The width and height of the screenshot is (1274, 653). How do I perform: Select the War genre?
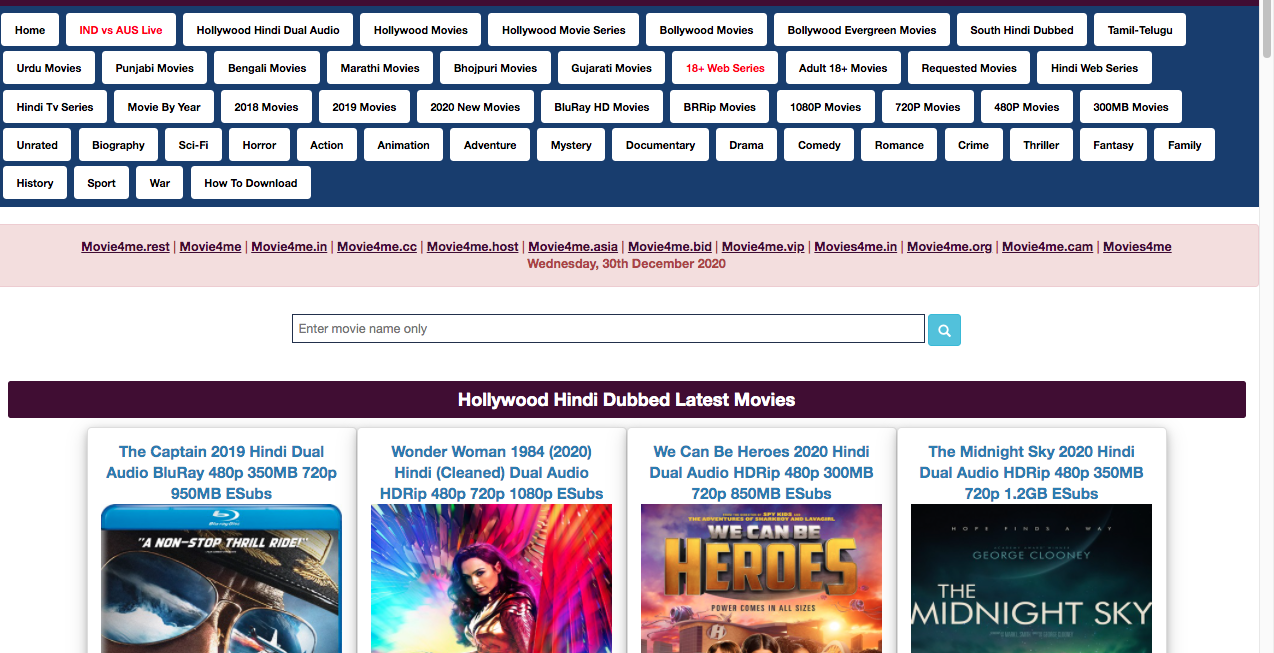click(x=160, y=183)
